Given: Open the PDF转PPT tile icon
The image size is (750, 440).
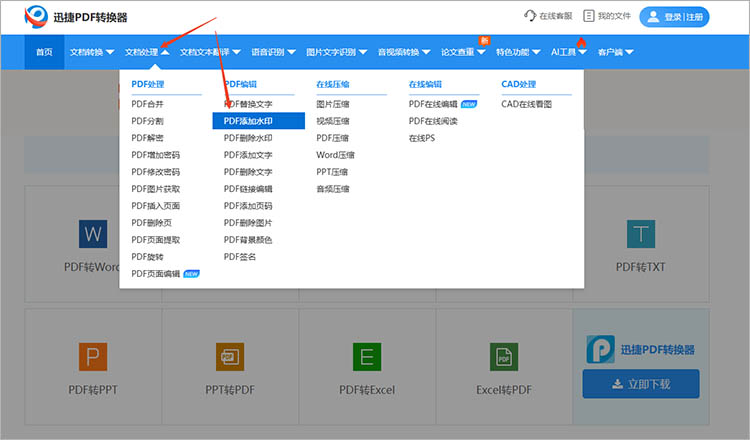Looking at the screenshot, I should pyautogui.click(x=93, y=356).
